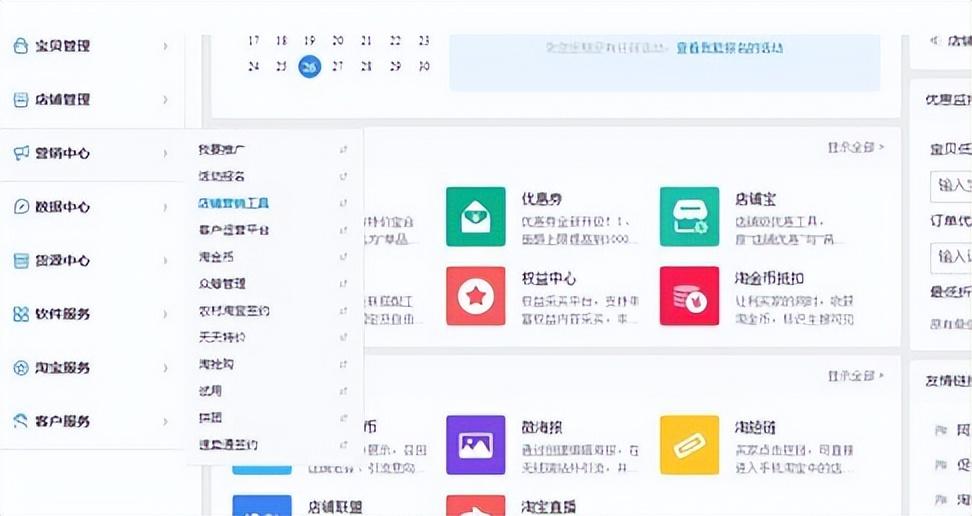The height and width of the screenshot is (516, 972).
Task: Open the red 淘宝直播 tile icon
Action: coord(475,505)
